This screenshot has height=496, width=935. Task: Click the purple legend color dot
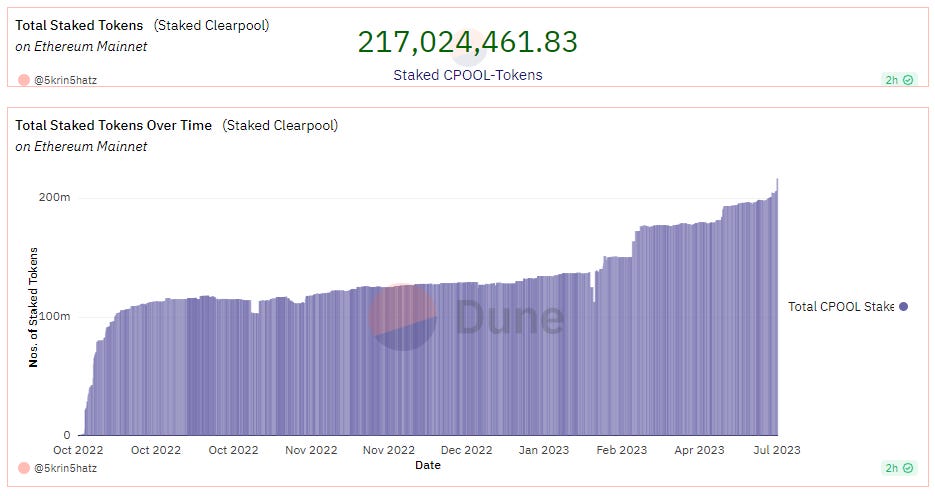903,306
